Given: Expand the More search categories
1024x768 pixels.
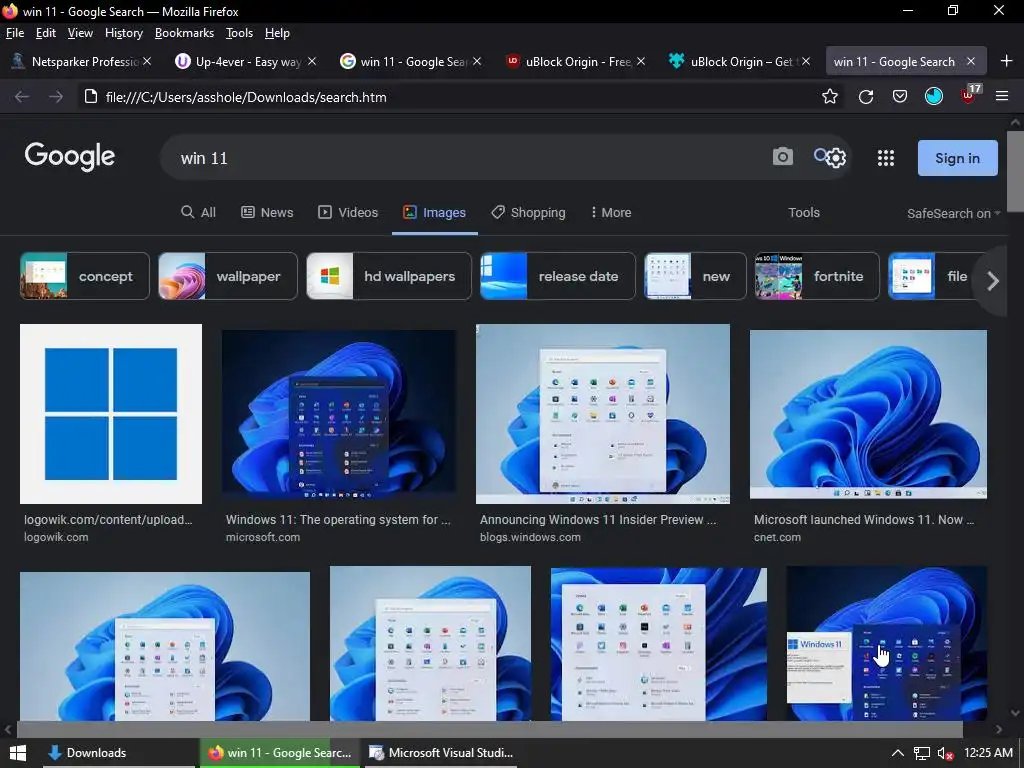Looking at the screenshot, I should 611,212.
